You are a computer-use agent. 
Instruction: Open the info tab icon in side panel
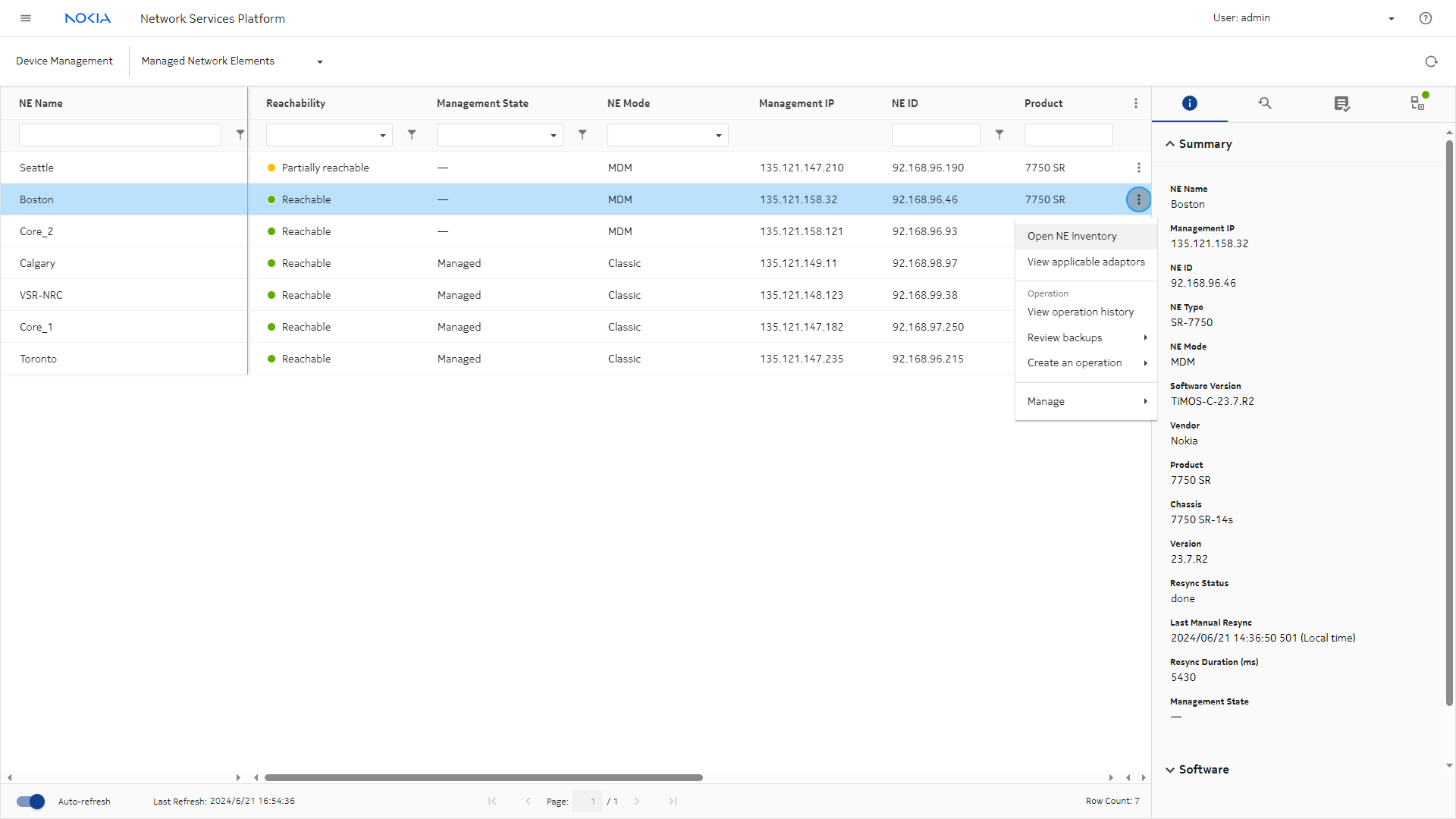(x=1189, y=103)
